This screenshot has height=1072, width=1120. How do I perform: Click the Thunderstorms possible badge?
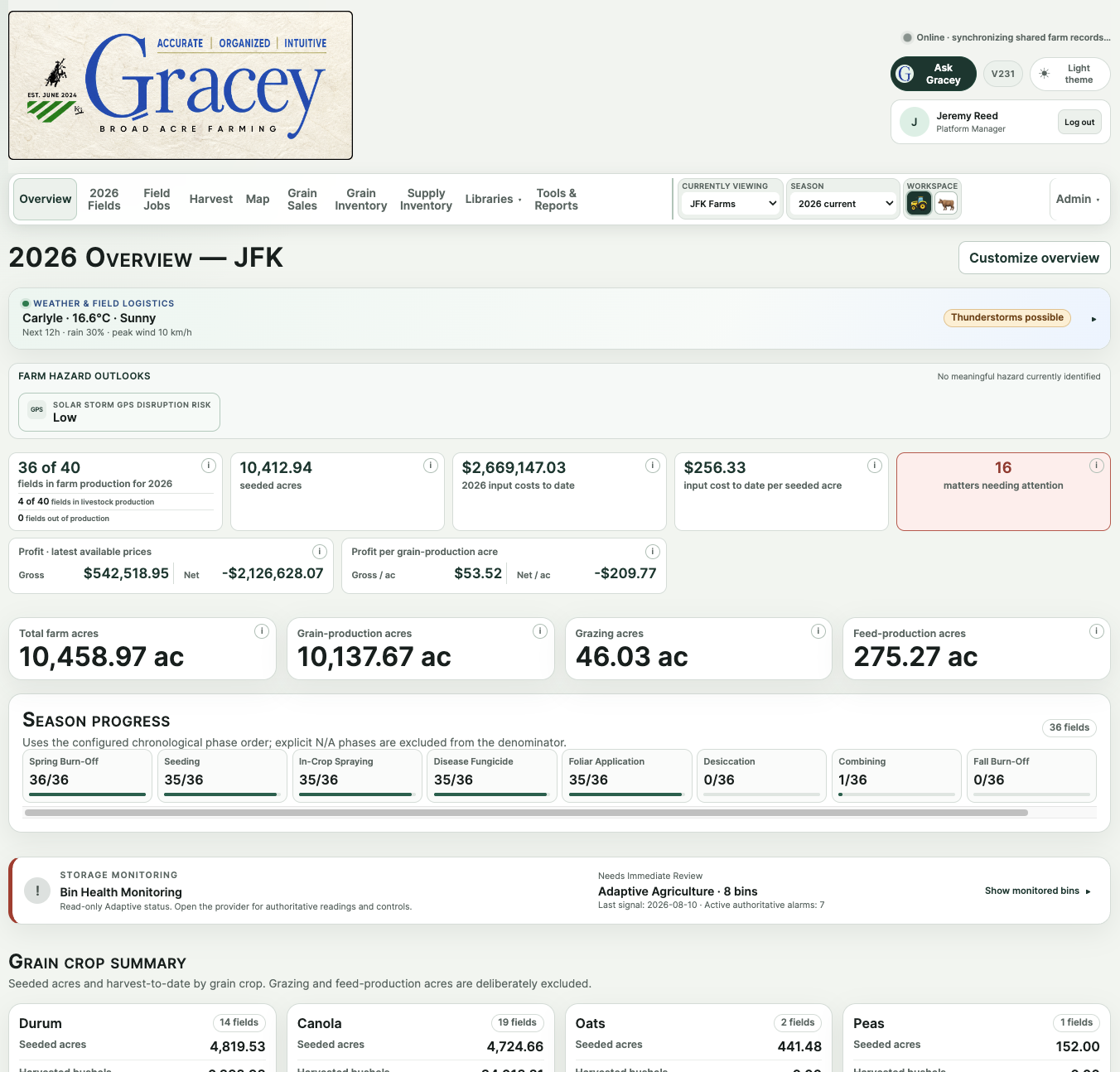tap(1007, 318)
